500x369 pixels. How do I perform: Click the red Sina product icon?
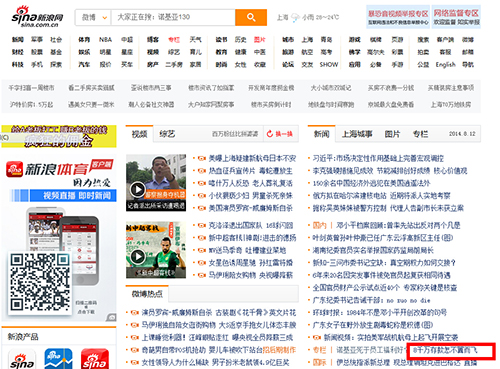pos(95,359)
